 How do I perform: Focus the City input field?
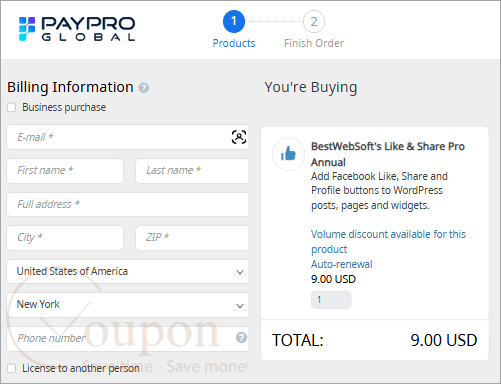(x=65, y=238)
